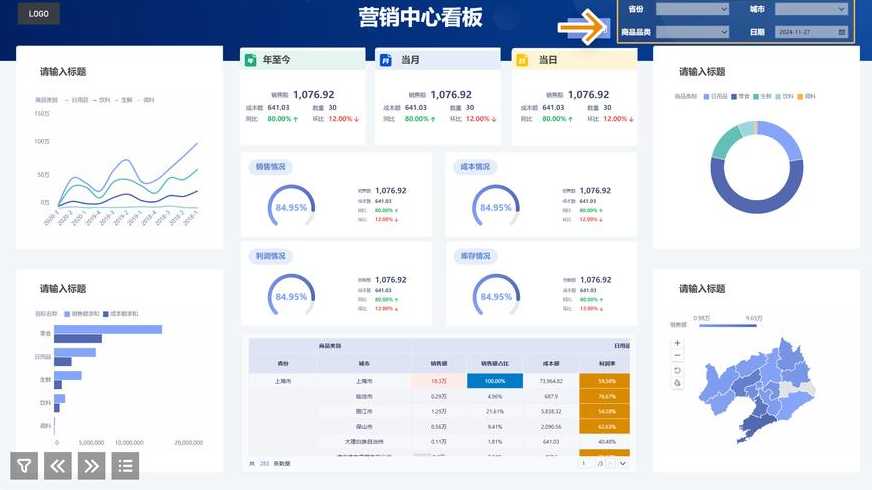Click the 库存情况 label tag

(475, 256)
